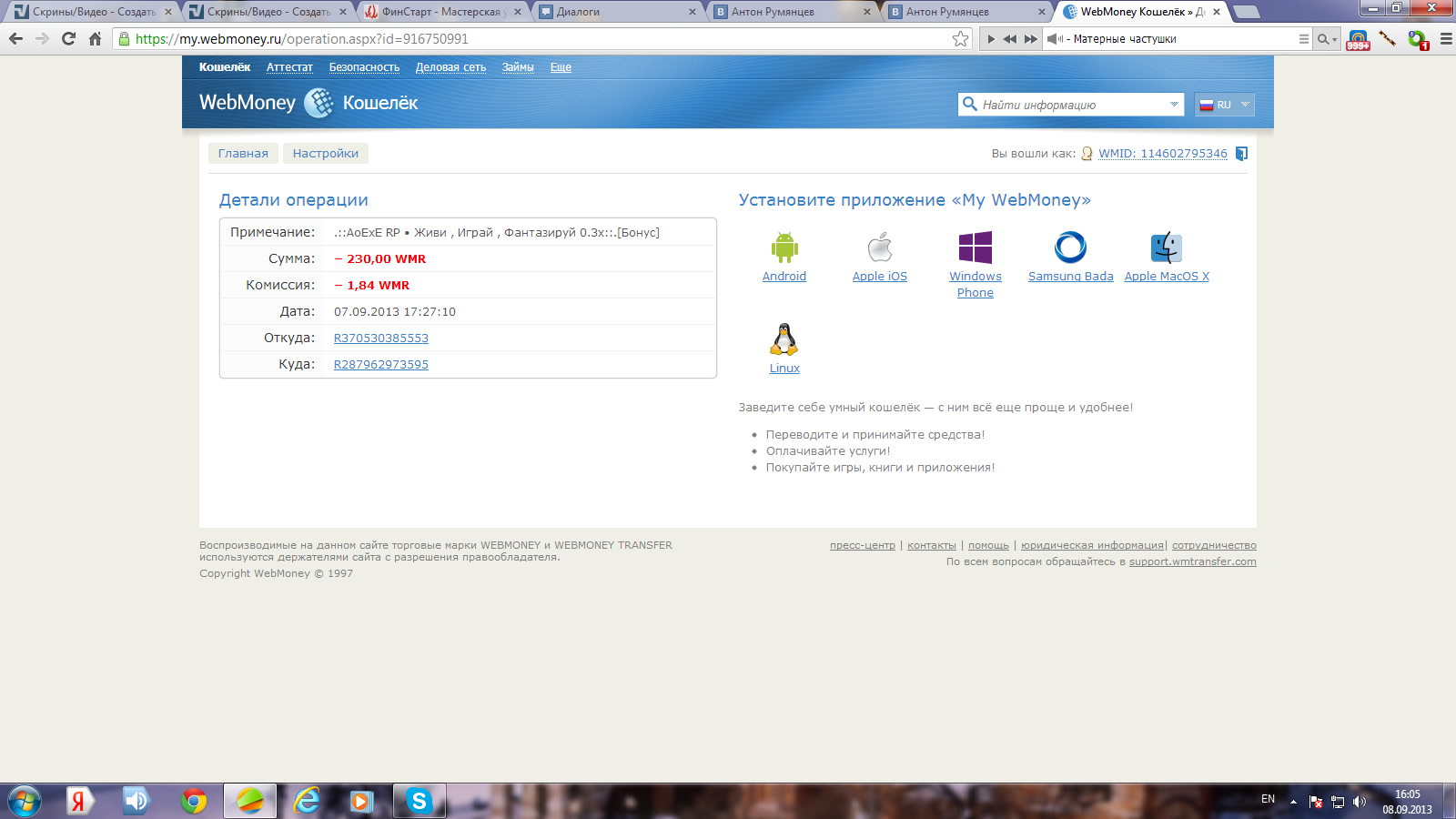Click the Windows Phone logo icon

click(x=975, y=248)
